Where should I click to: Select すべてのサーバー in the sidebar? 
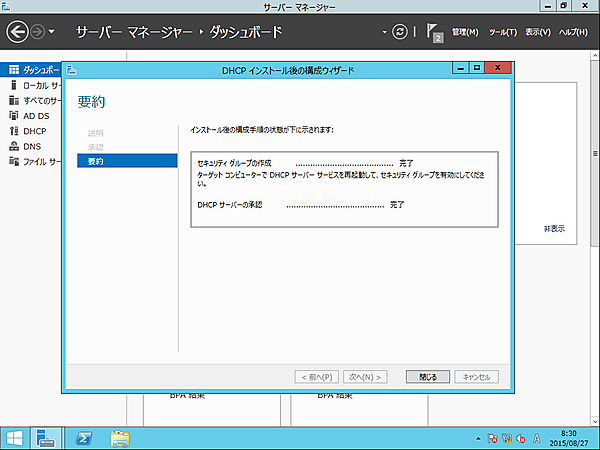(x=31, y=100)
